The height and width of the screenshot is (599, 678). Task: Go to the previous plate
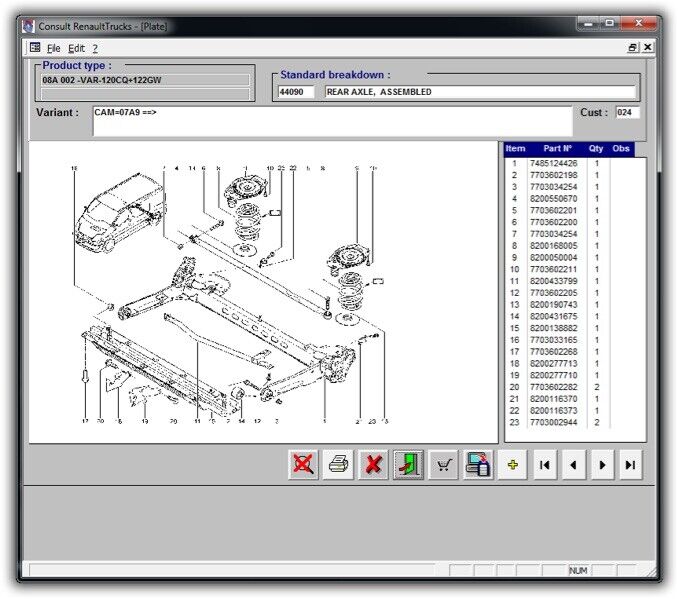click(x=573, y=465)
